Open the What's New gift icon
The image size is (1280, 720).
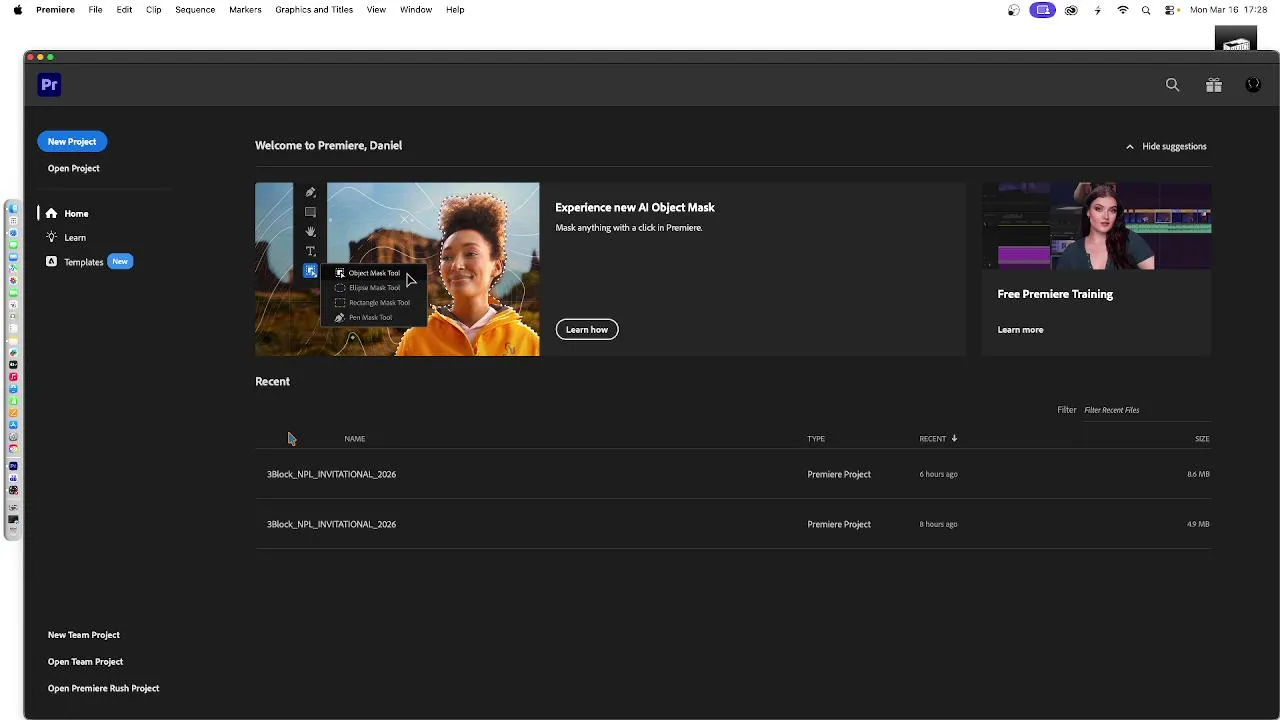pos(1213,85)
